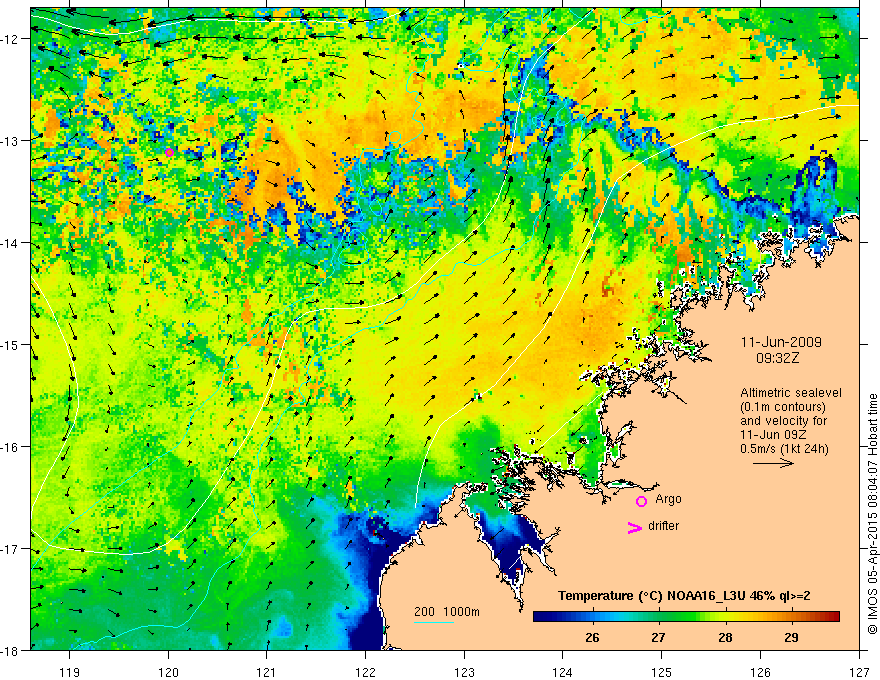Click the magenta Argo circle in legend
The image size is (880, 680).
[641, 501]
